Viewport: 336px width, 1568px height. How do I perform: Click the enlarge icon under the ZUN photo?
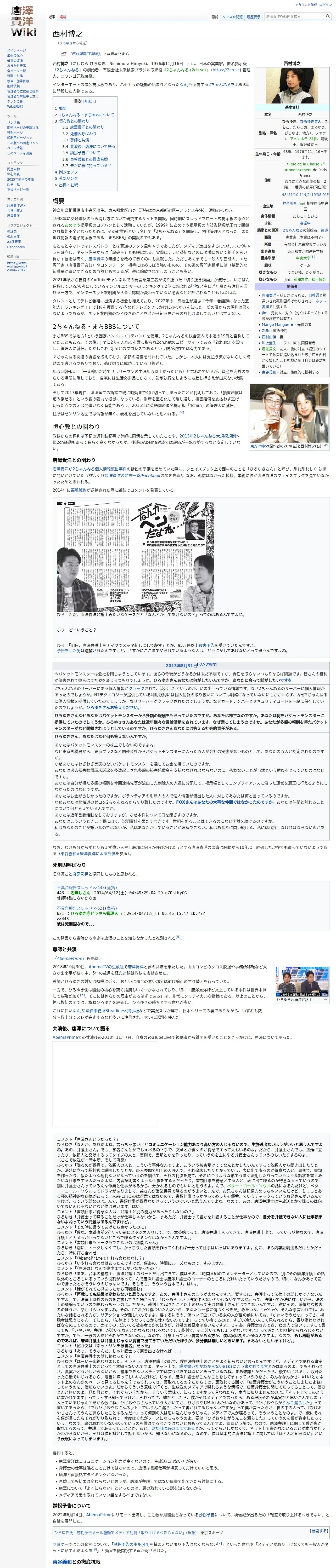point(326,446)
